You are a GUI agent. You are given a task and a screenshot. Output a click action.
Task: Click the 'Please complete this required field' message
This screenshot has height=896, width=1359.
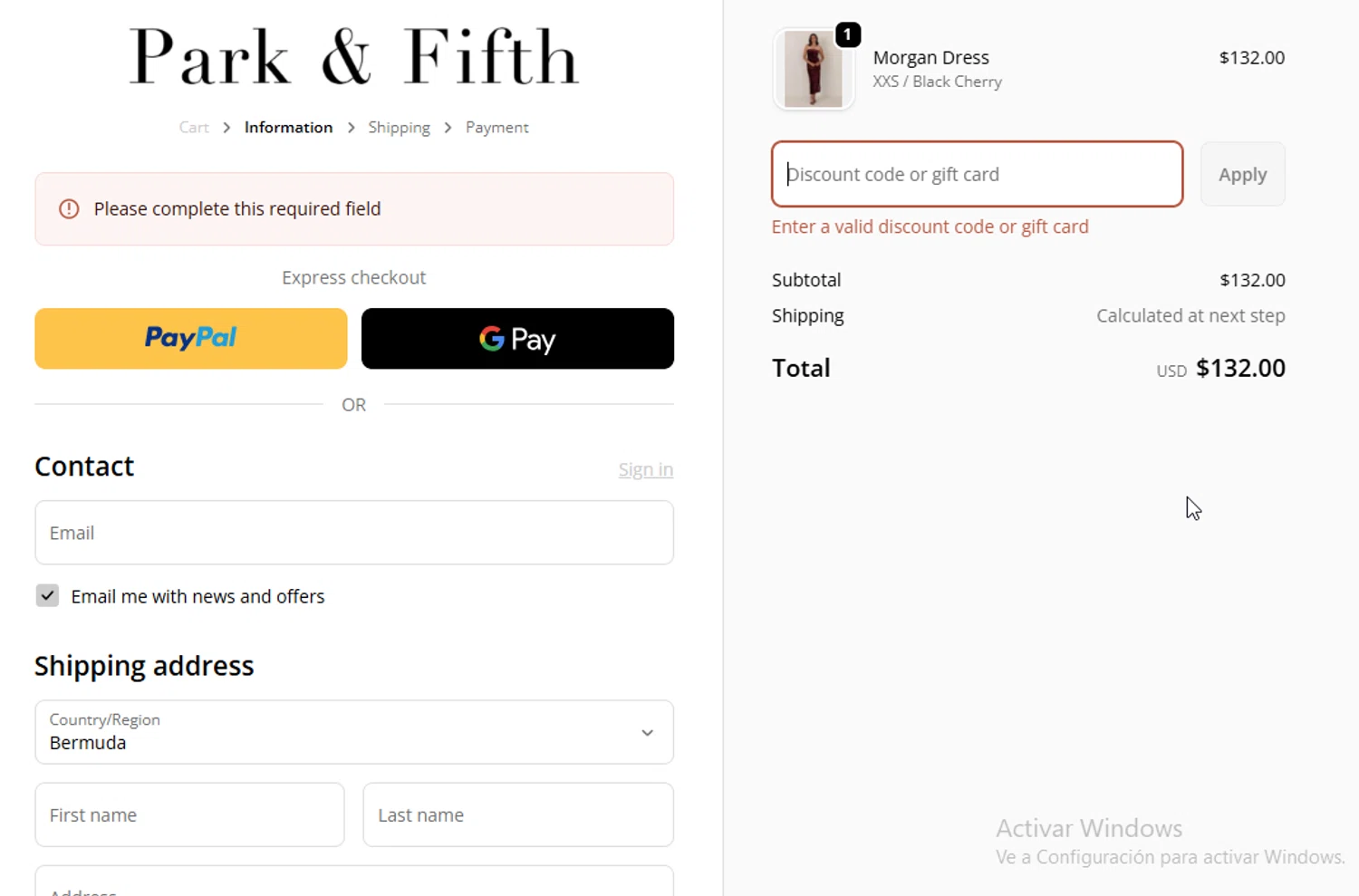[x=237, y=209]
